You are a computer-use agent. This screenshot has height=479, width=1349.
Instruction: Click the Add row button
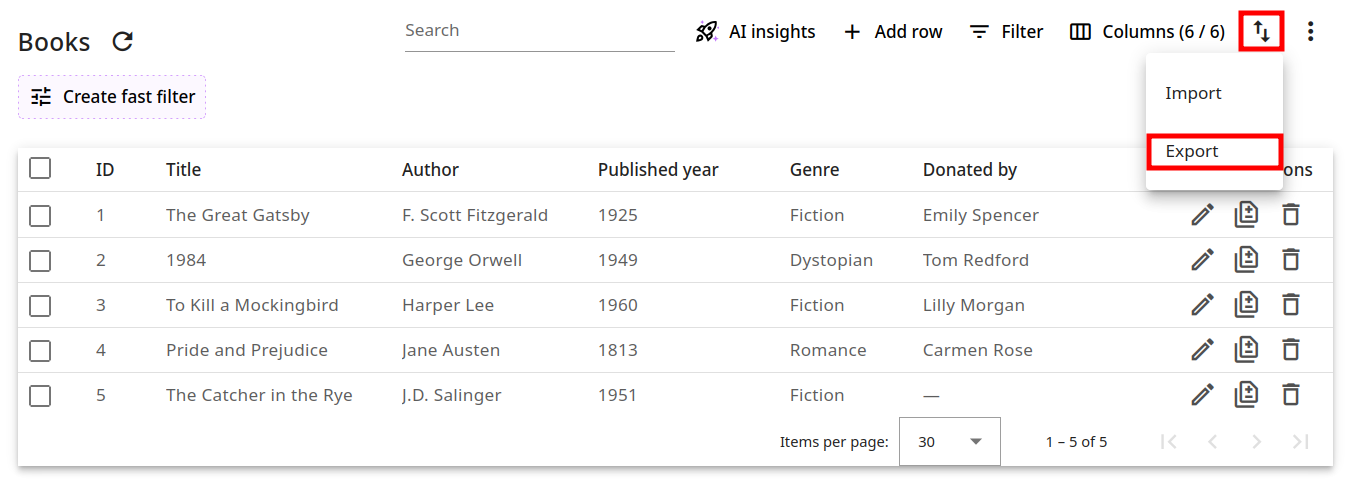(x=893, y=32)
